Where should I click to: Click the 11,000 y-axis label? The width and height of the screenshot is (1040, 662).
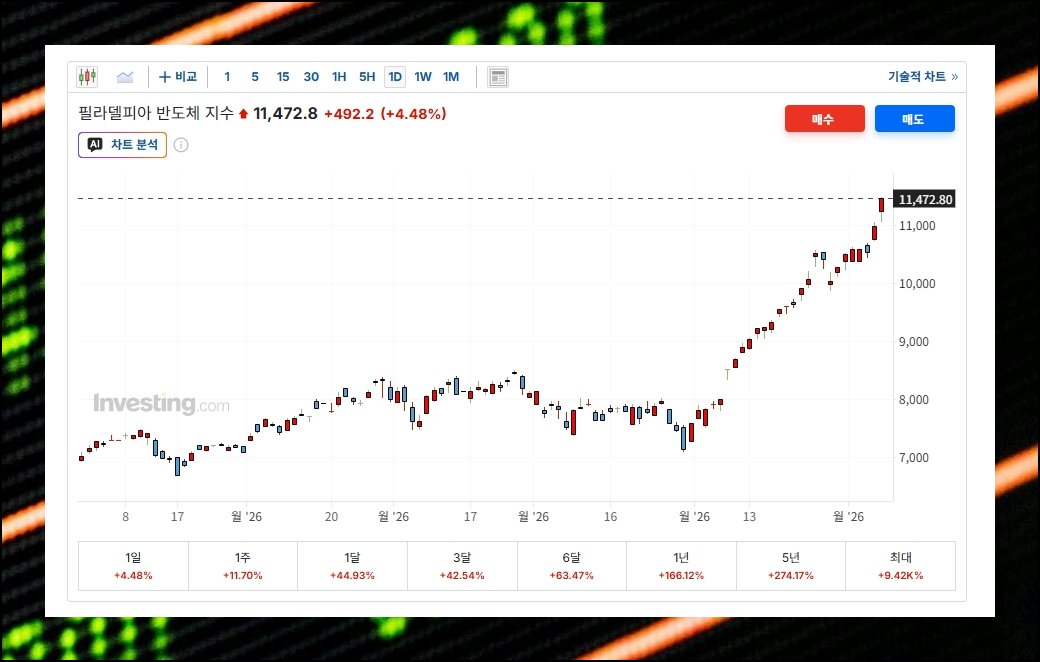(917, 226)
